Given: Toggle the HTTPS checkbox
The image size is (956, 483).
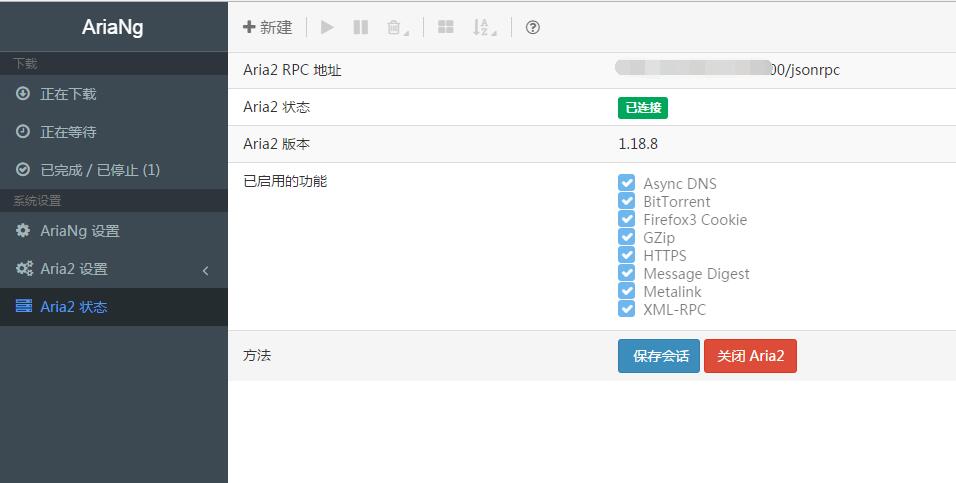Looking at the screenshot, I should [626, 254].
